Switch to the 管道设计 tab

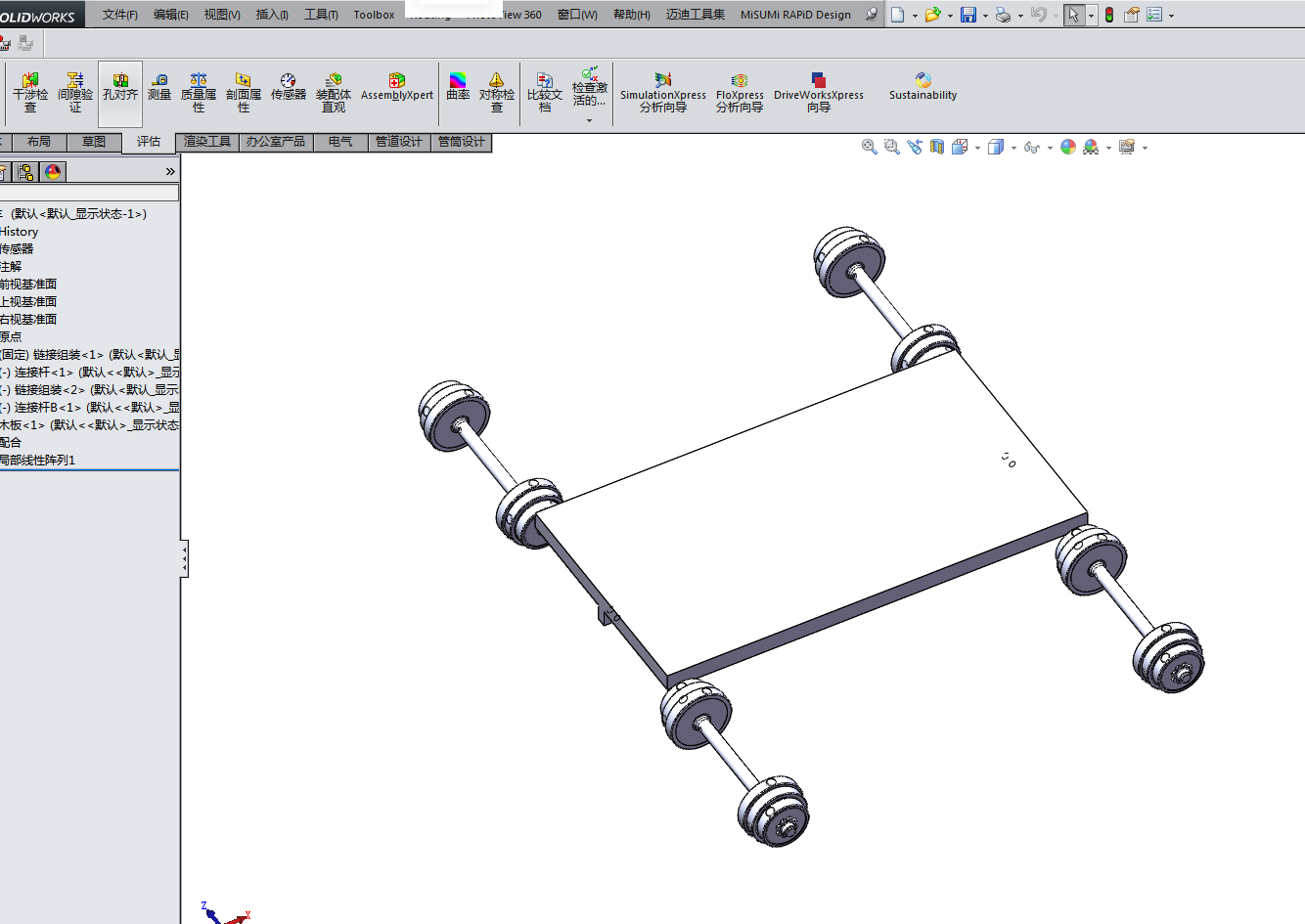click(x=399, y=142)
